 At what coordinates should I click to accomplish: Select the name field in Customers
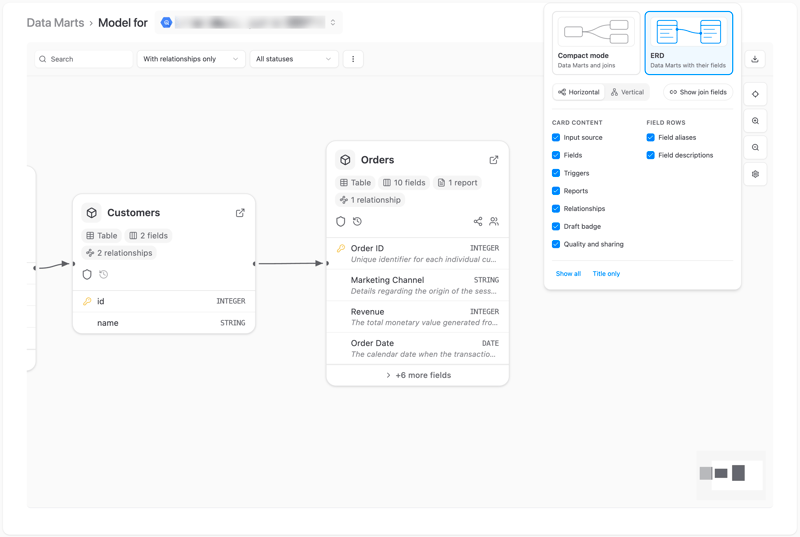(x=164, y=323)
